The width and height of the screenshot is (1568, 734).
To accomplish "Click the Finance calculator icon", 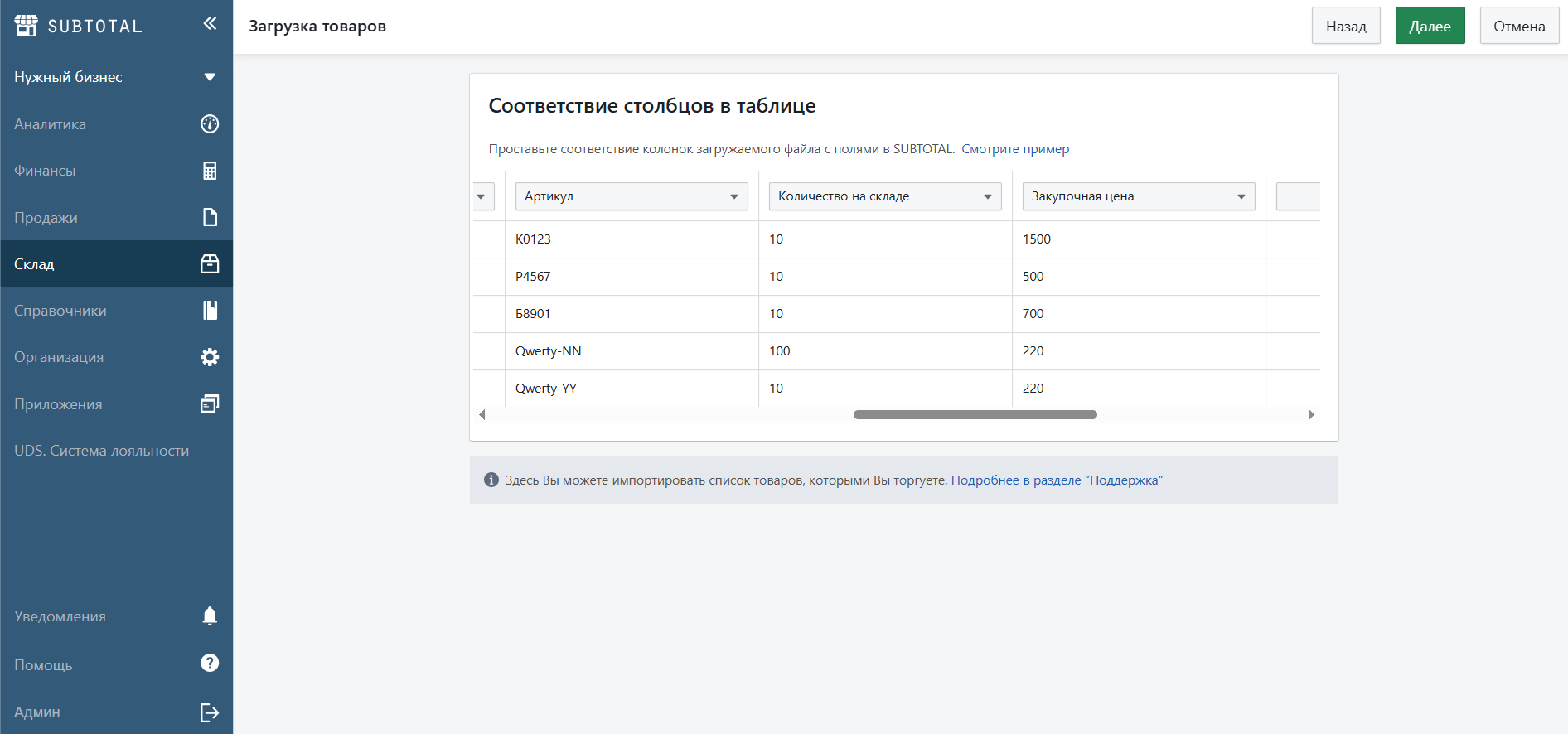I will [210, 171].
